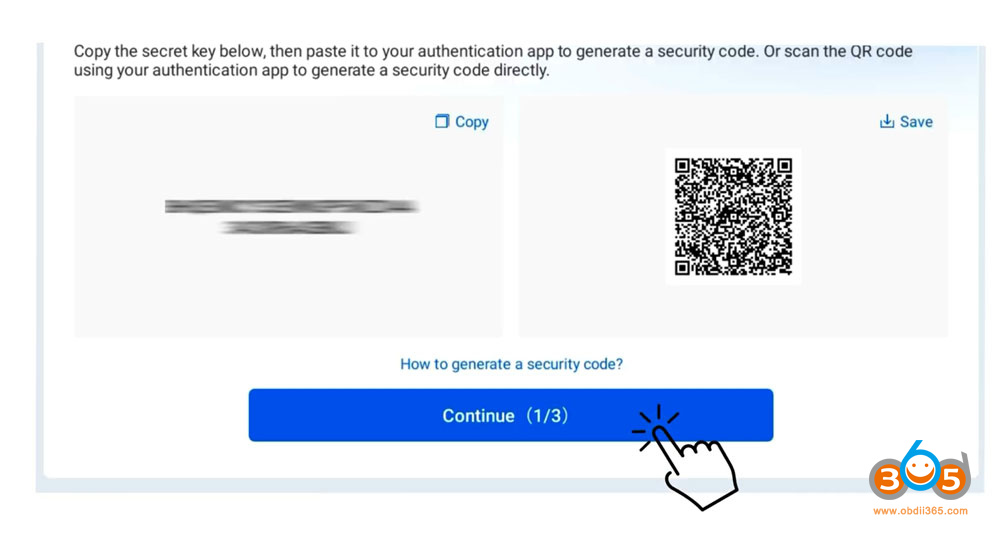Viewport: 1000px width, 555px height.
Task: Click the Copy text label
Action: (x=472, y=121)
